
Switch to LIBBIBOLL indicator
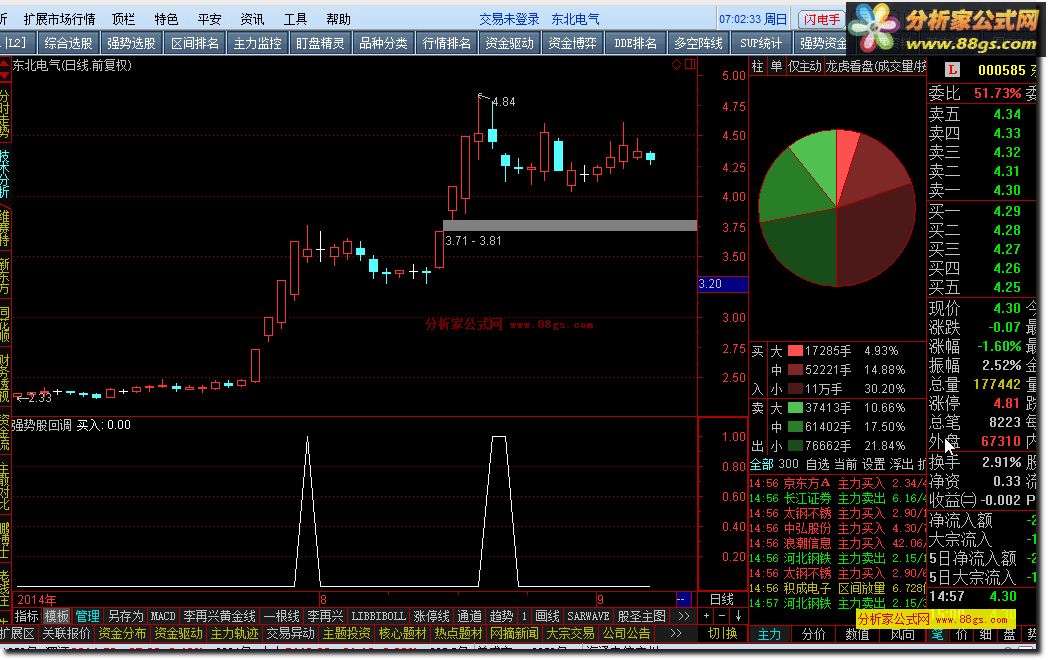378,616
